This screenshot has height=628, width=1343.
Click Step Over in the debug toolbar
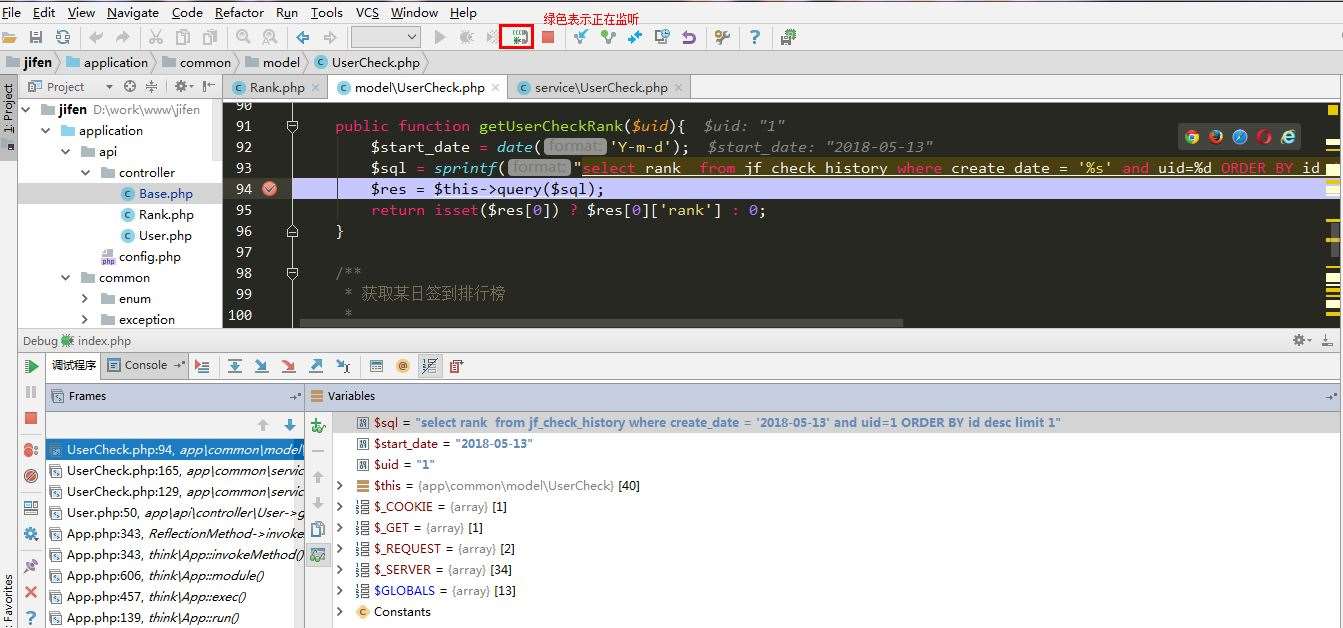235,366
